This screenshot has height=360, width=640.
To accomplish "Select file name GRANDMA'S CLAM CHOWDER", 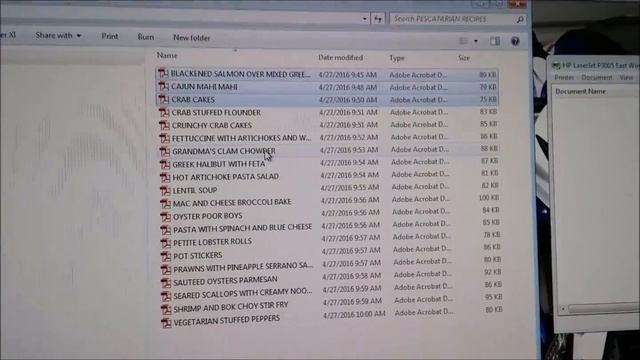I will [224, 151].
